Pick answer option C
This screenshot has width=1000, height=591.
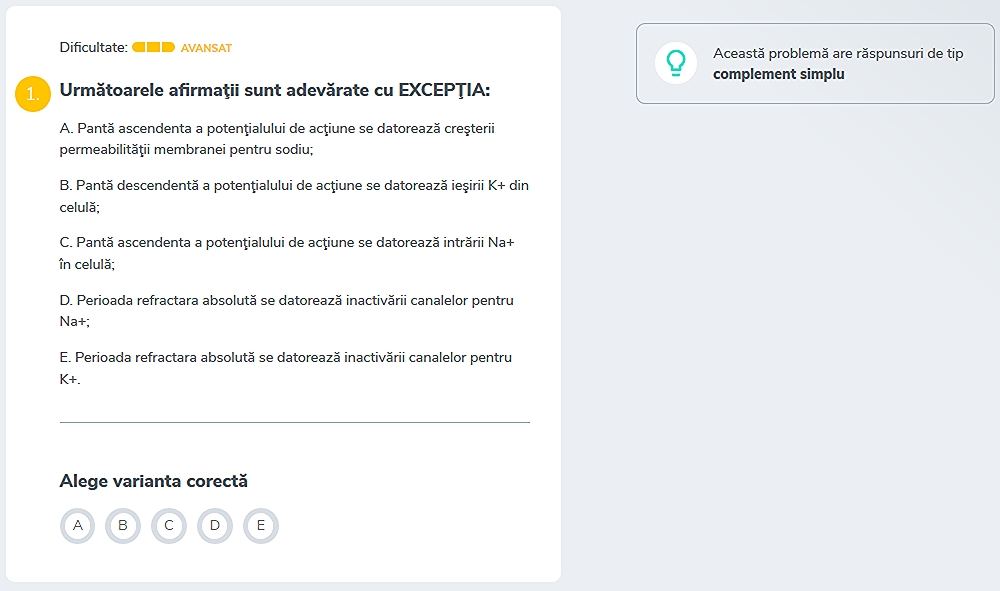pos(169,526)
